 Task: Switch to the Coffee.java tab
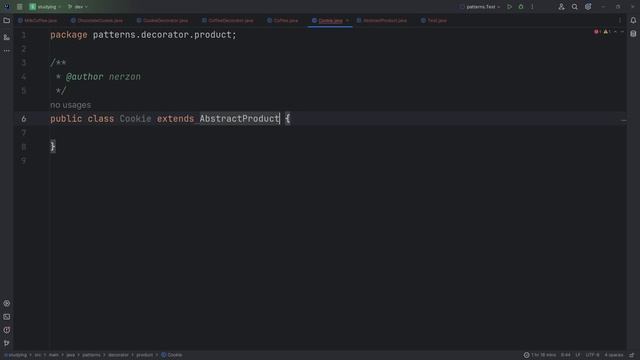click(x=282, y=20)
